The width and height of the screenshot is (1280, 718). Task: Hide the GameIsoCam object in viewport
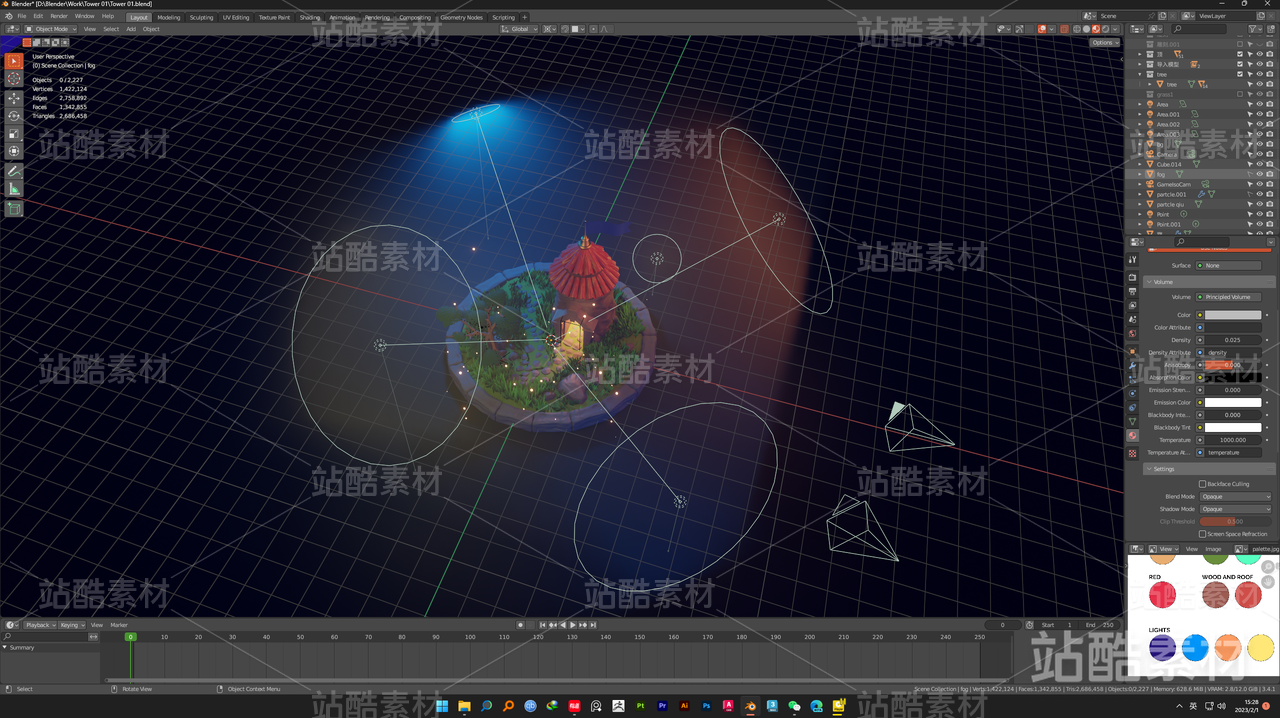(x=1260, y=184)
